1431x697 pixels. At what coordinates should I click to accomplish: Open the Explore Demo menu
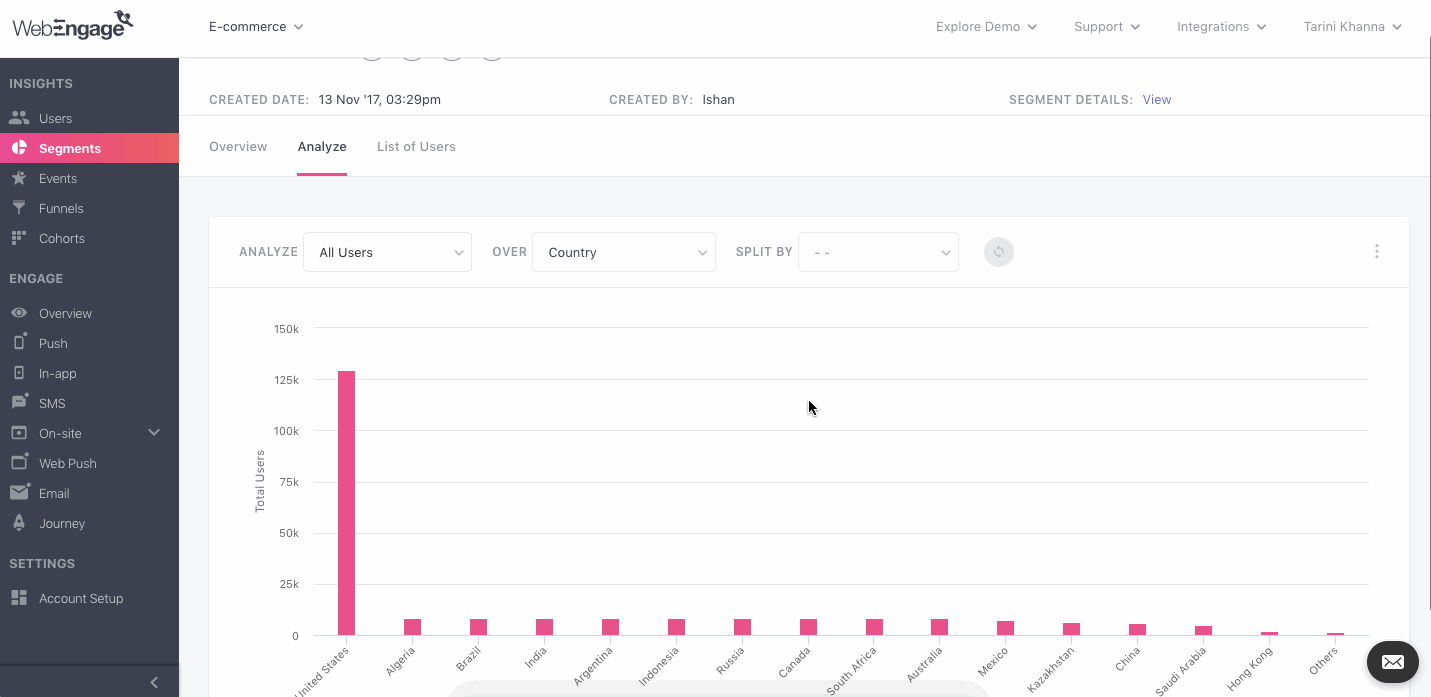985,26
